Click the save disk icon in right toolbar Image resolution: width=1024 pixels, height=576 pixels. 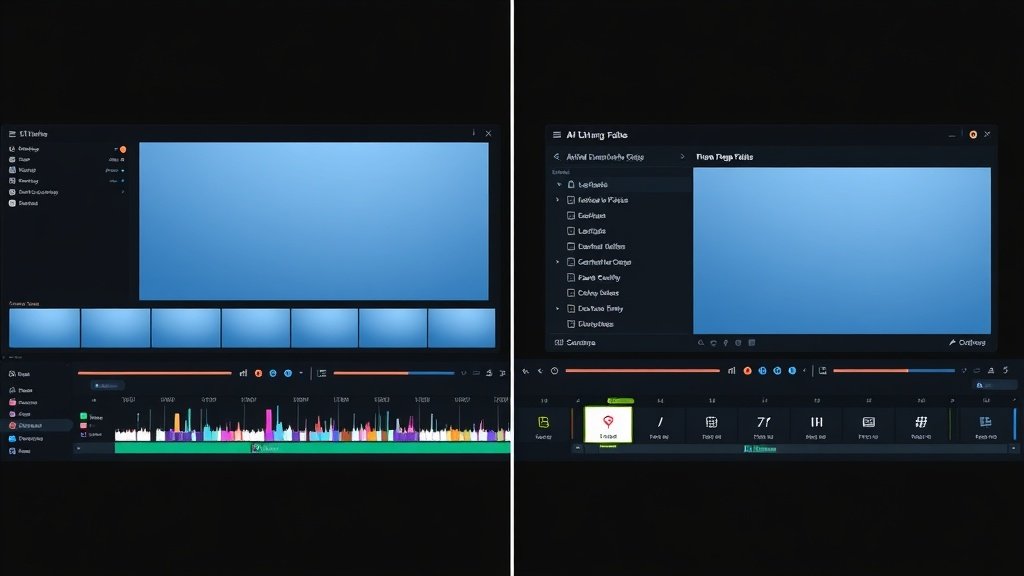pyautogui.click(x=823, y=370)
